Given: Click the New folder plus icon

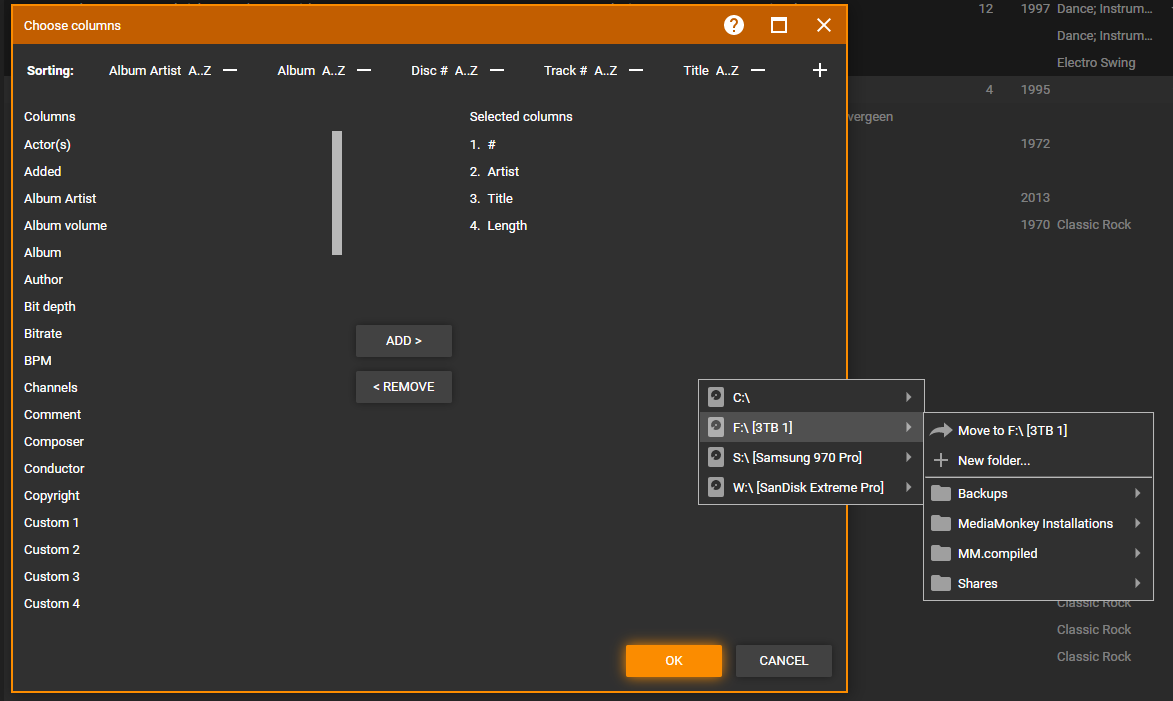Looking at the screenshot, I should [x=940, y=461].
